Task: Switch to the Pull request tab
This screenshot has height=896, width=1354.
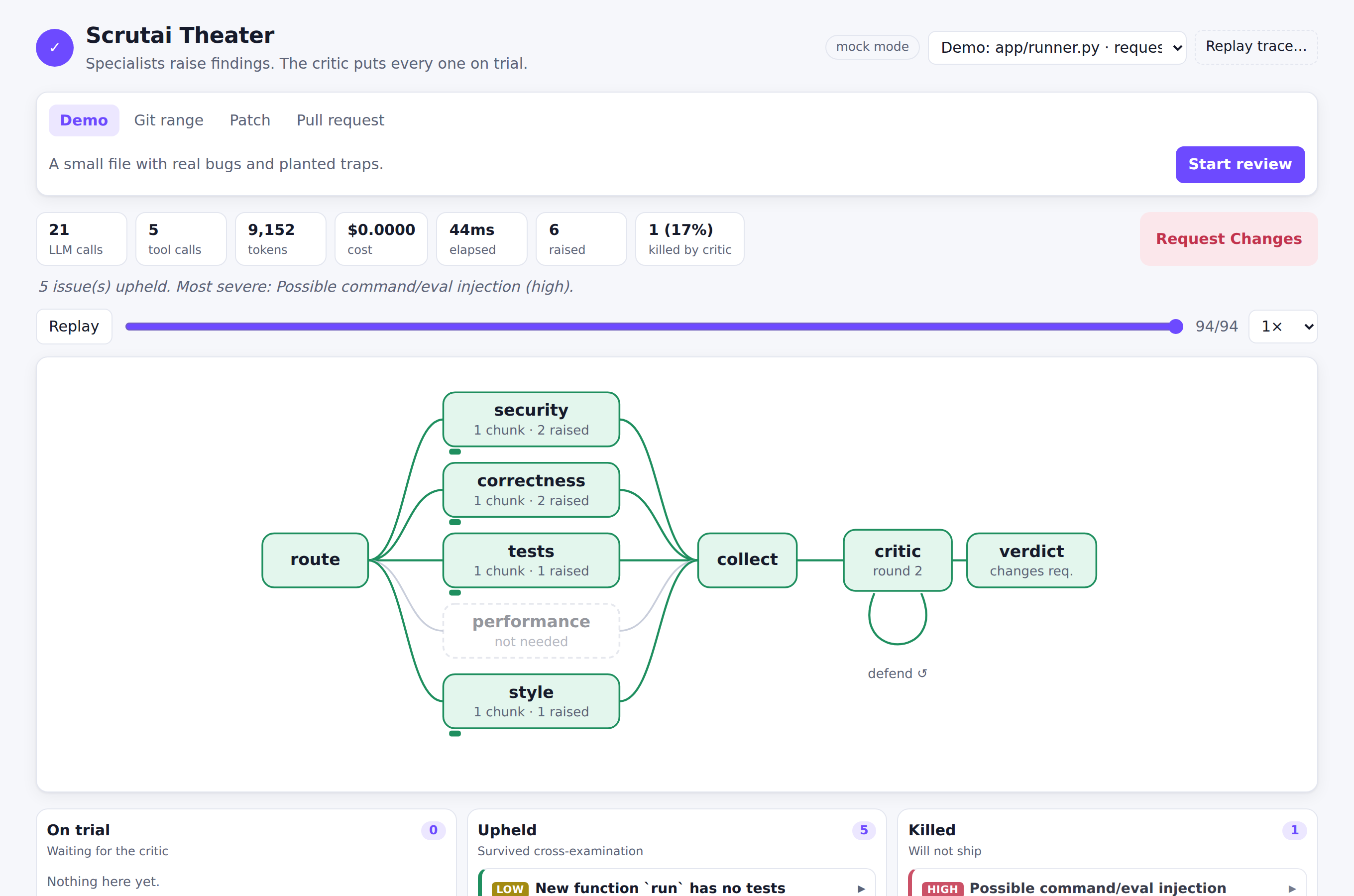Action: [340, 120]
